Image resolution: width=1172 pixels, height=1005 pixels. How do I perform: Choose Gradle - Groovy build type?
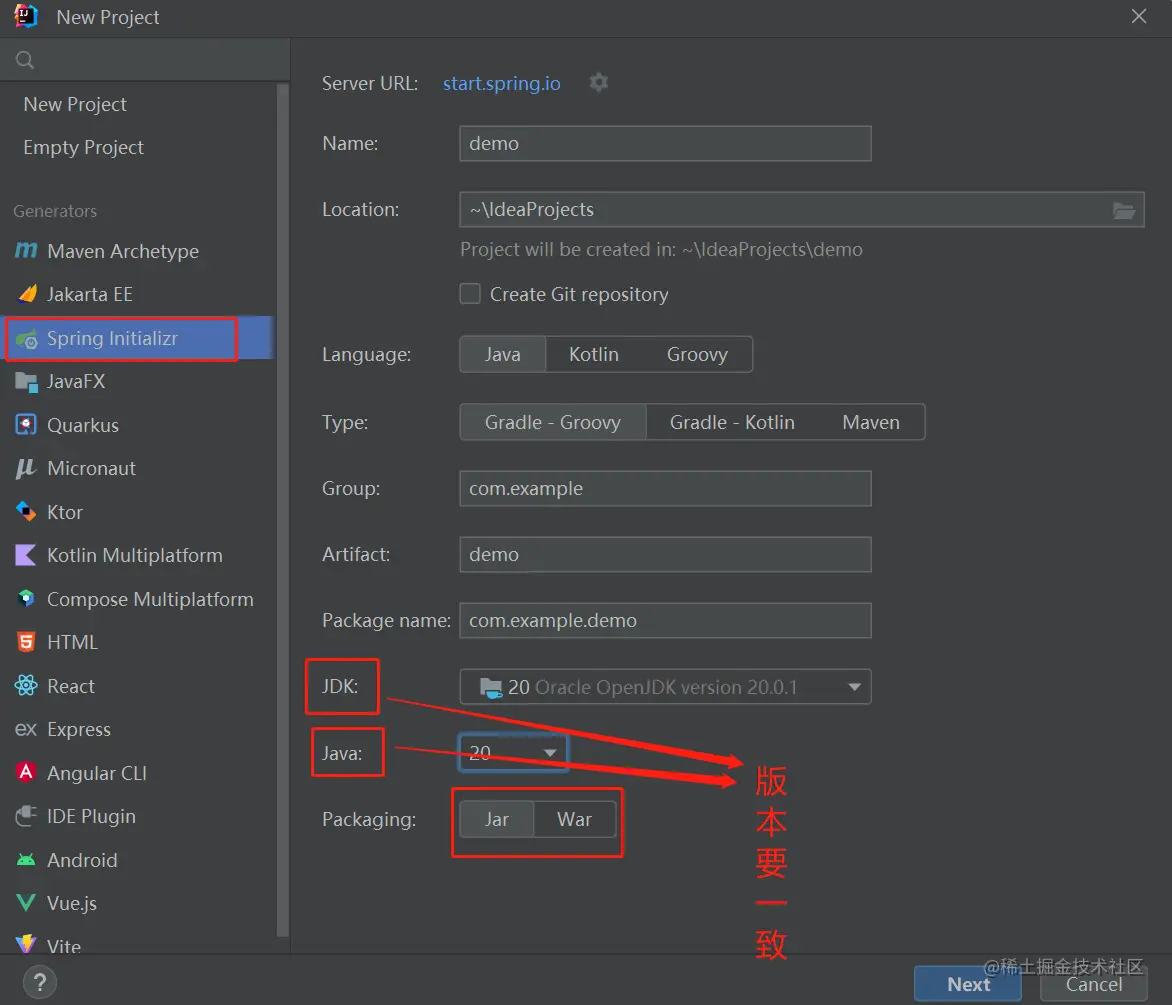click(552, 422)
